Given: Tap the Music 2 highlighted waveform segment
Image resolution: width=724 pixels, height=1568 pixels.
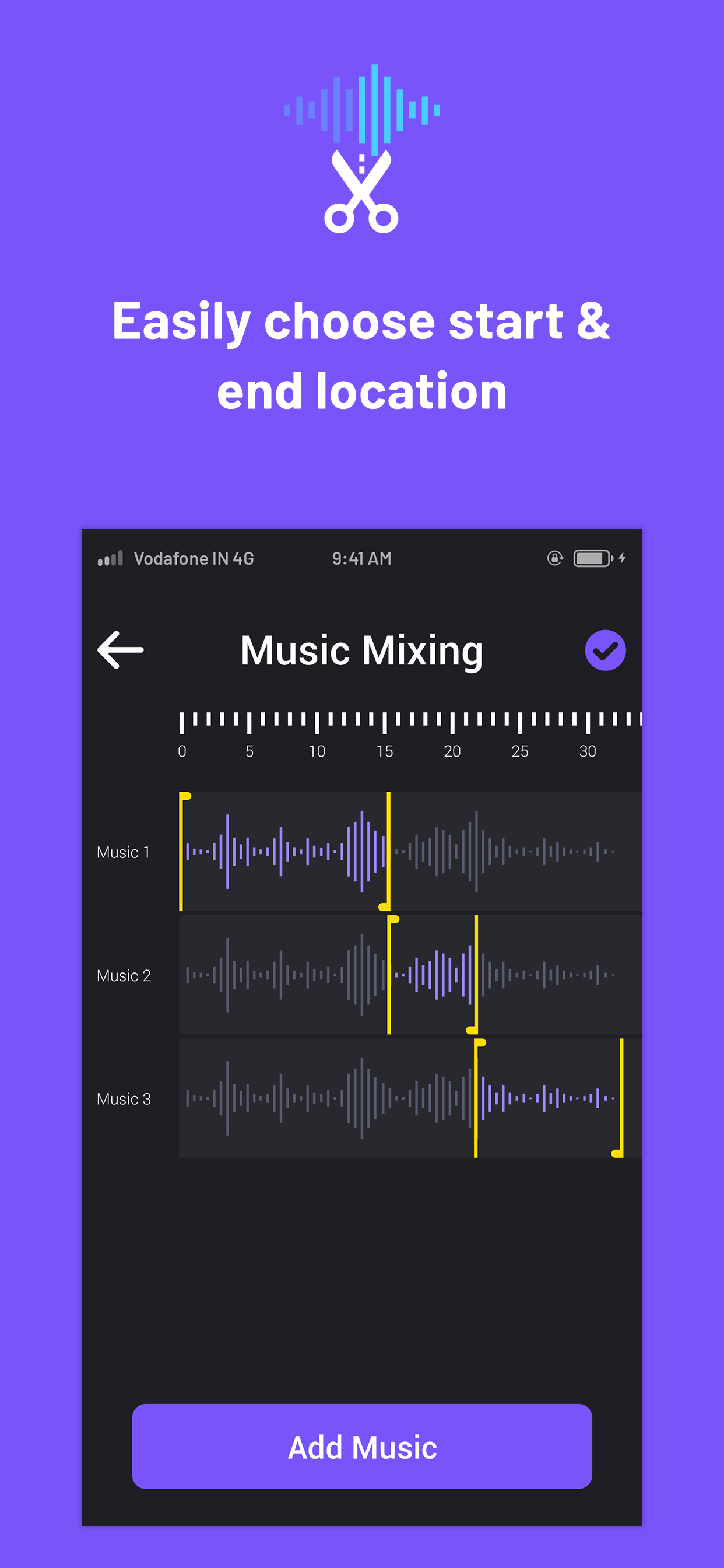Looking at the screenshot, I should coord(433,975).
